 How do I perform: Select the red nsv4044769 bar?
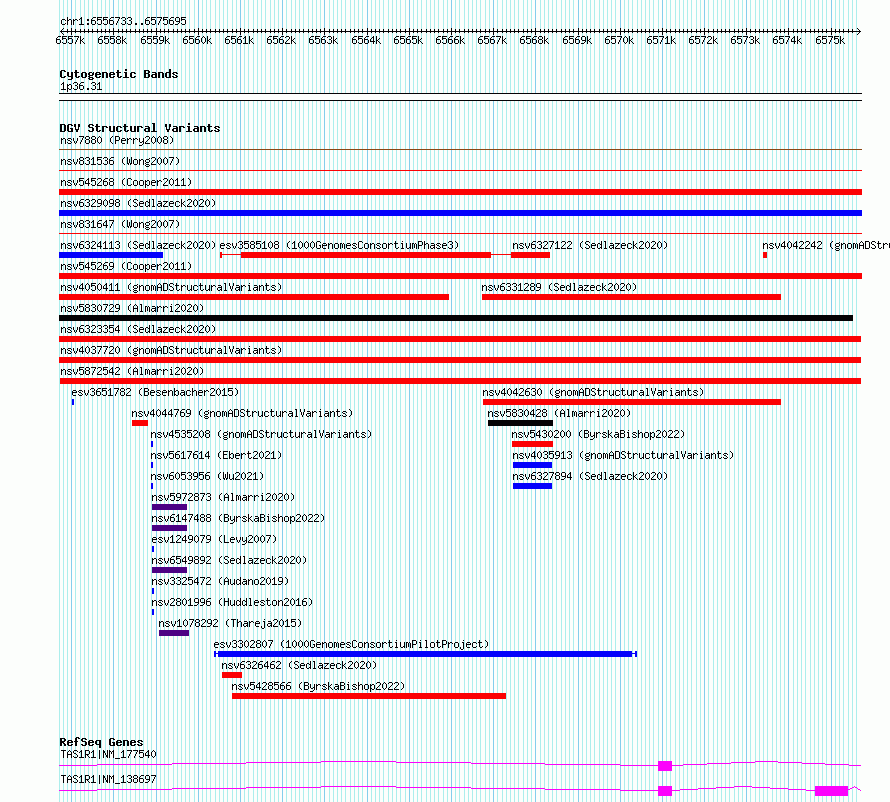[x=140, y=423]
